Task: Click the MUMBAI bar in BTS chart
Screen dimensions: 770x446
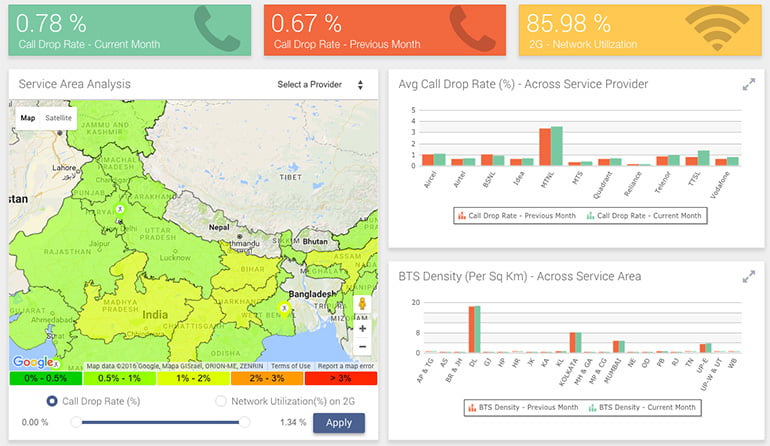Action: [619, 347]
